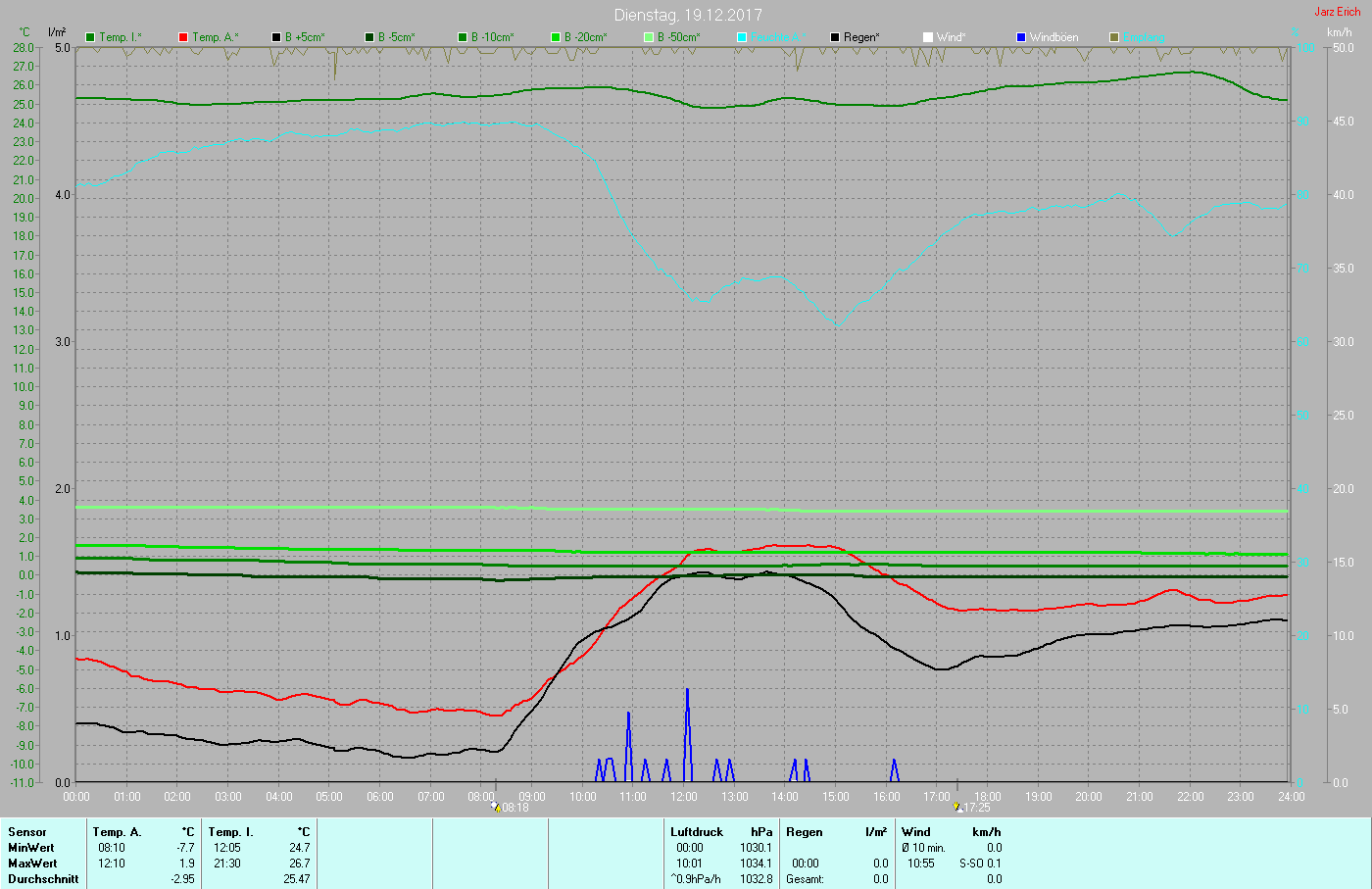This screenshot has width=1372, height=889.
Task: Toggle the B -20cm legend entry
Action: coord(578,37)
